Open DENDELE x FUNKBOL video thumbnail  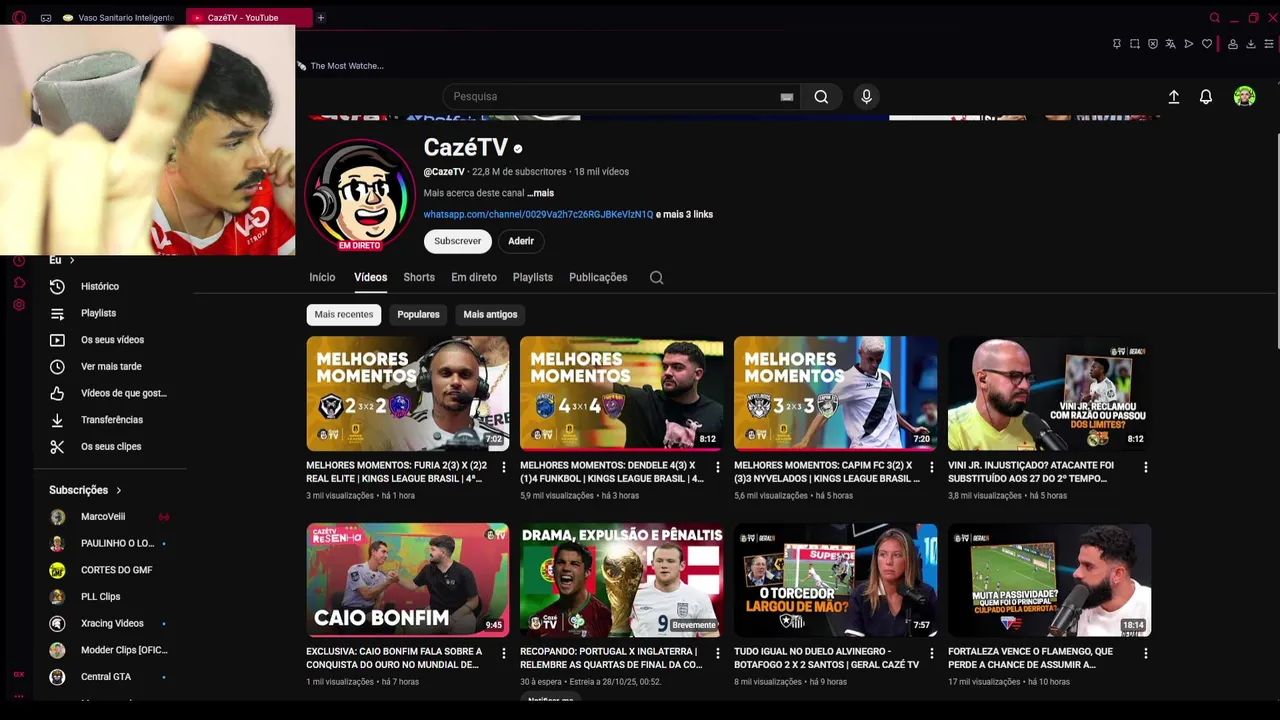(x=621, y=393)
